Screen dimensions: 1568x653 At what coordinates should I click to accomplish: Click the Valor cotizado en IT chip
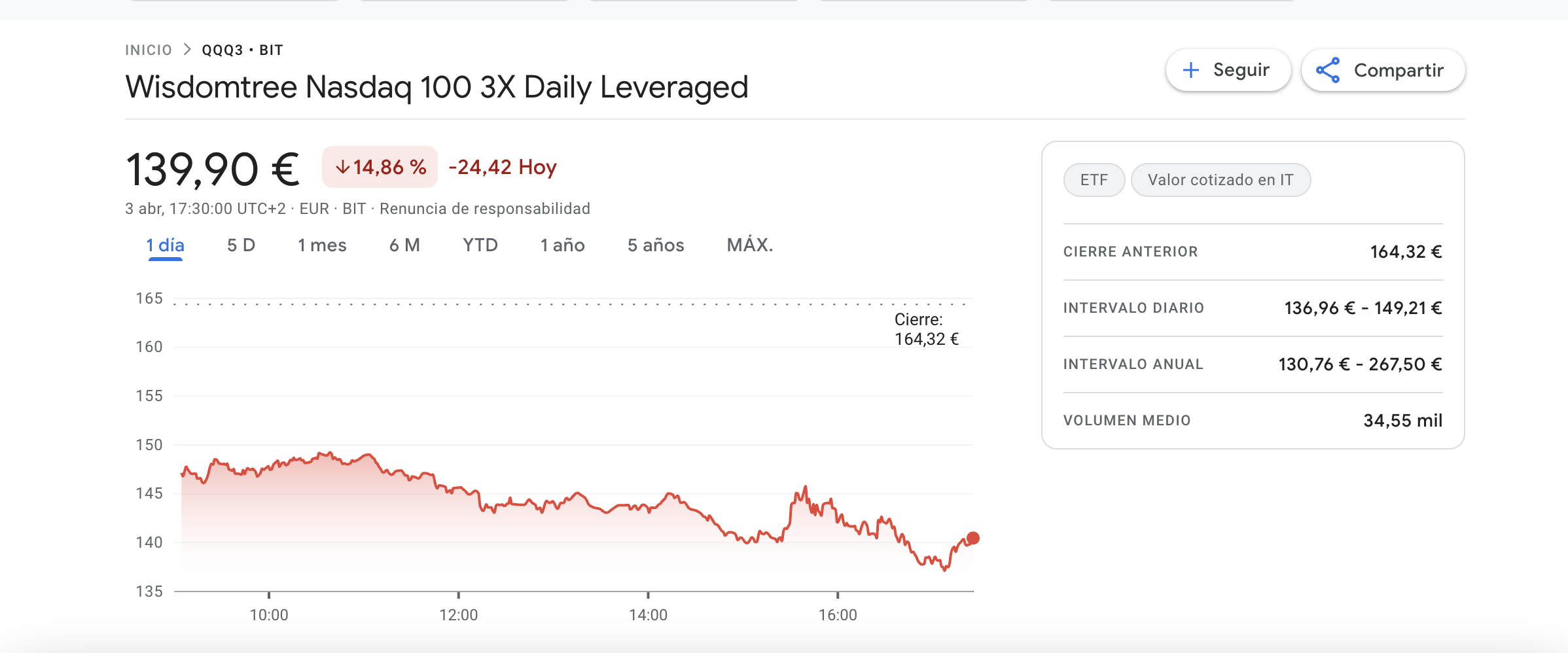pos(1221,180)
